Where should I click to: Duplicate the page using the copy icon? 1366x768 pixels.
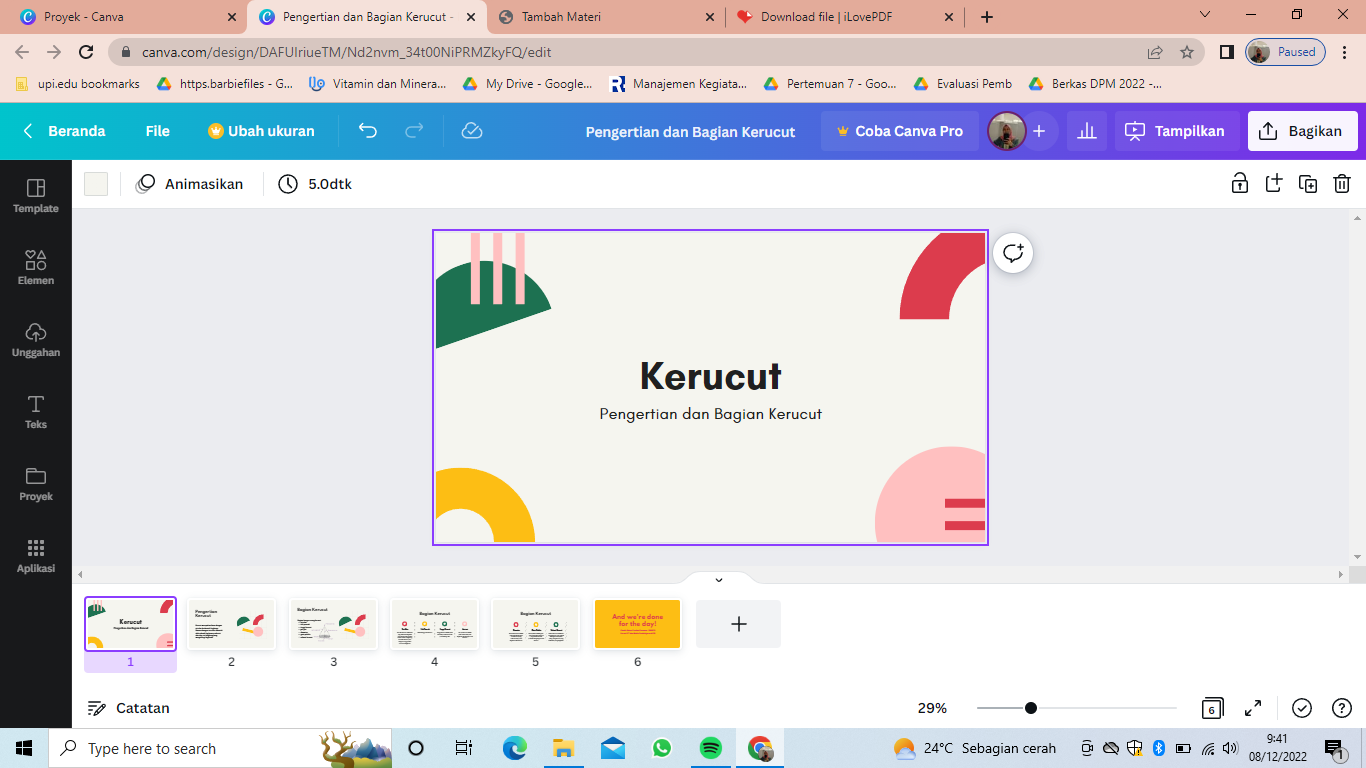[x=1308, y=183]
